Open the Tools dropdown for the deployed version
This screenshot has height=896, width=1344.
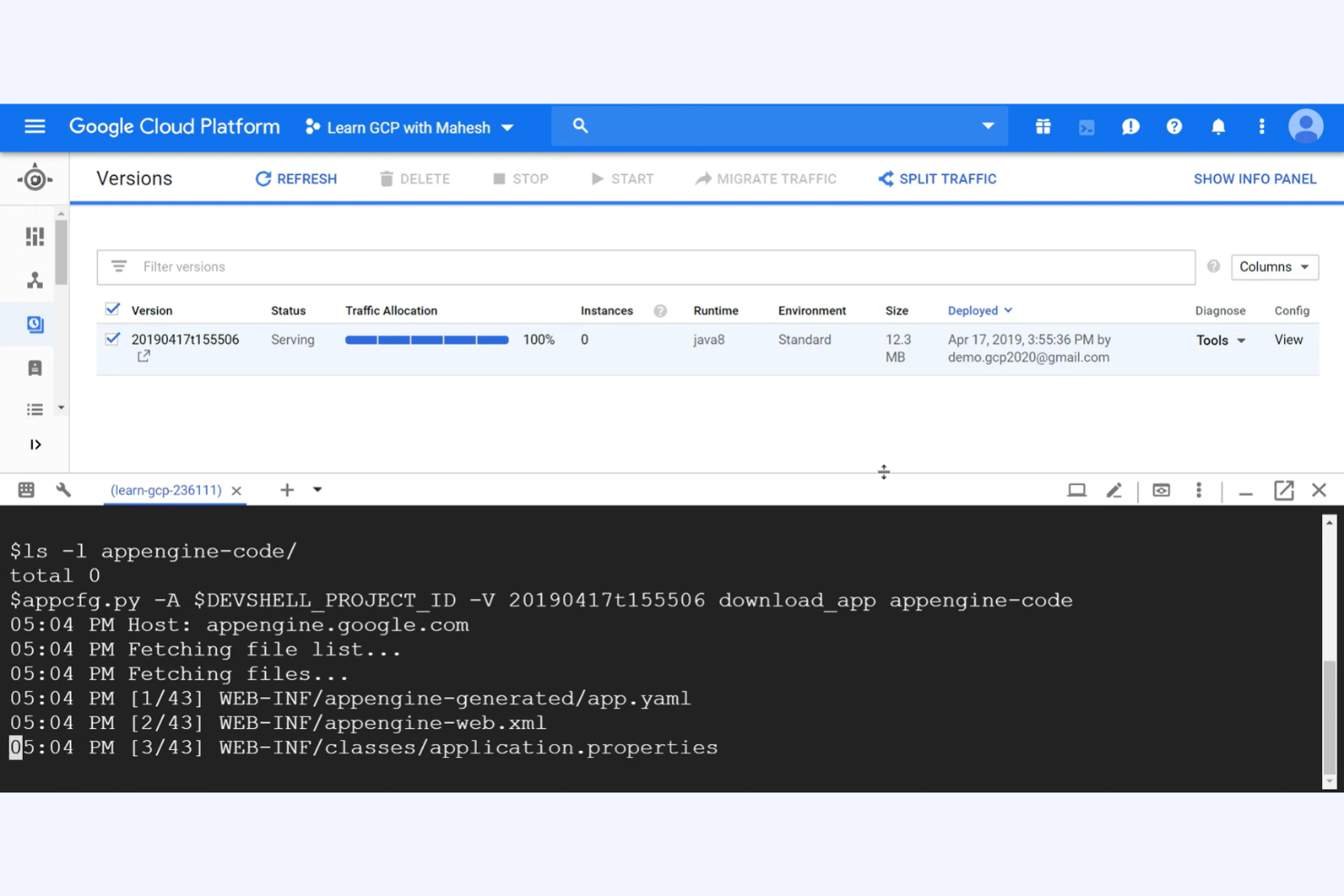pyautogui.click(x=1220, y=340)
